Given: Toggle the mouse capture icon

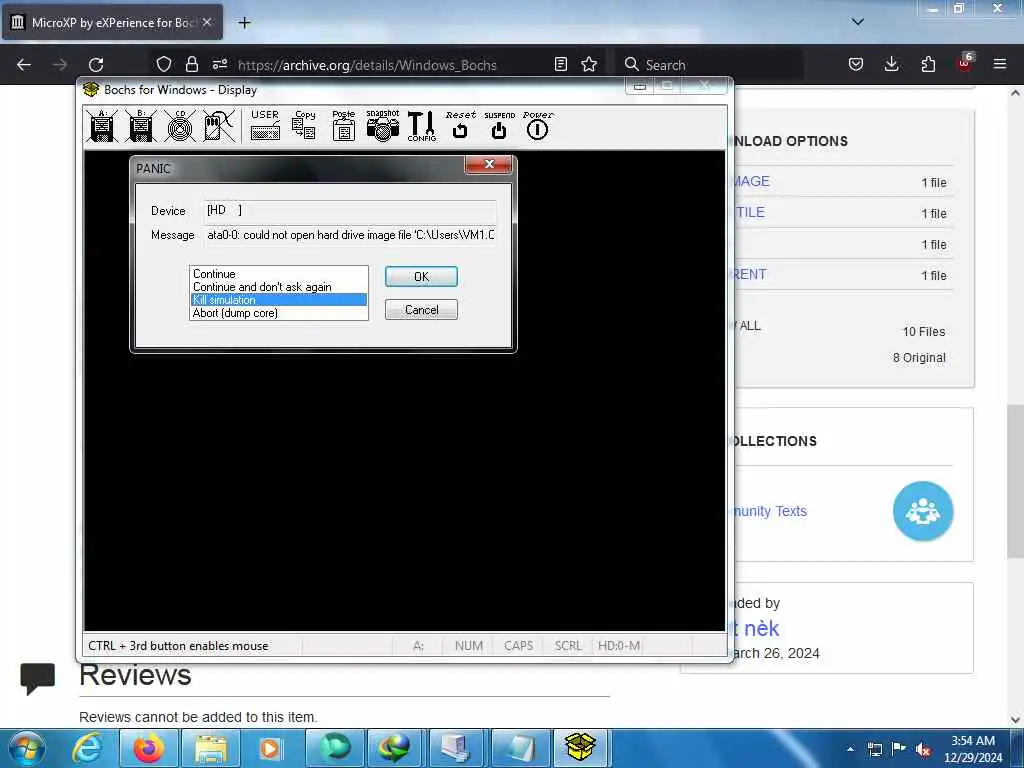Looking at the screenshot, I should [x=219, y=125].
